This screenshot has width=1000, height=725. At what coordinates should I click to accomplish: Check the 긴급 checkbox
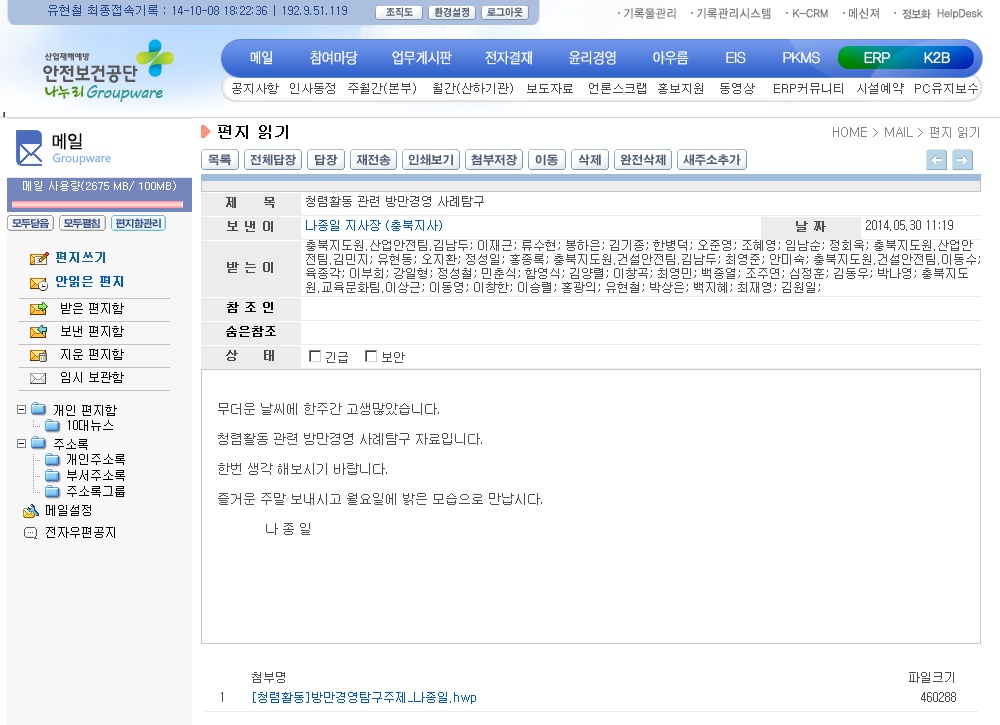coord(314,356)
